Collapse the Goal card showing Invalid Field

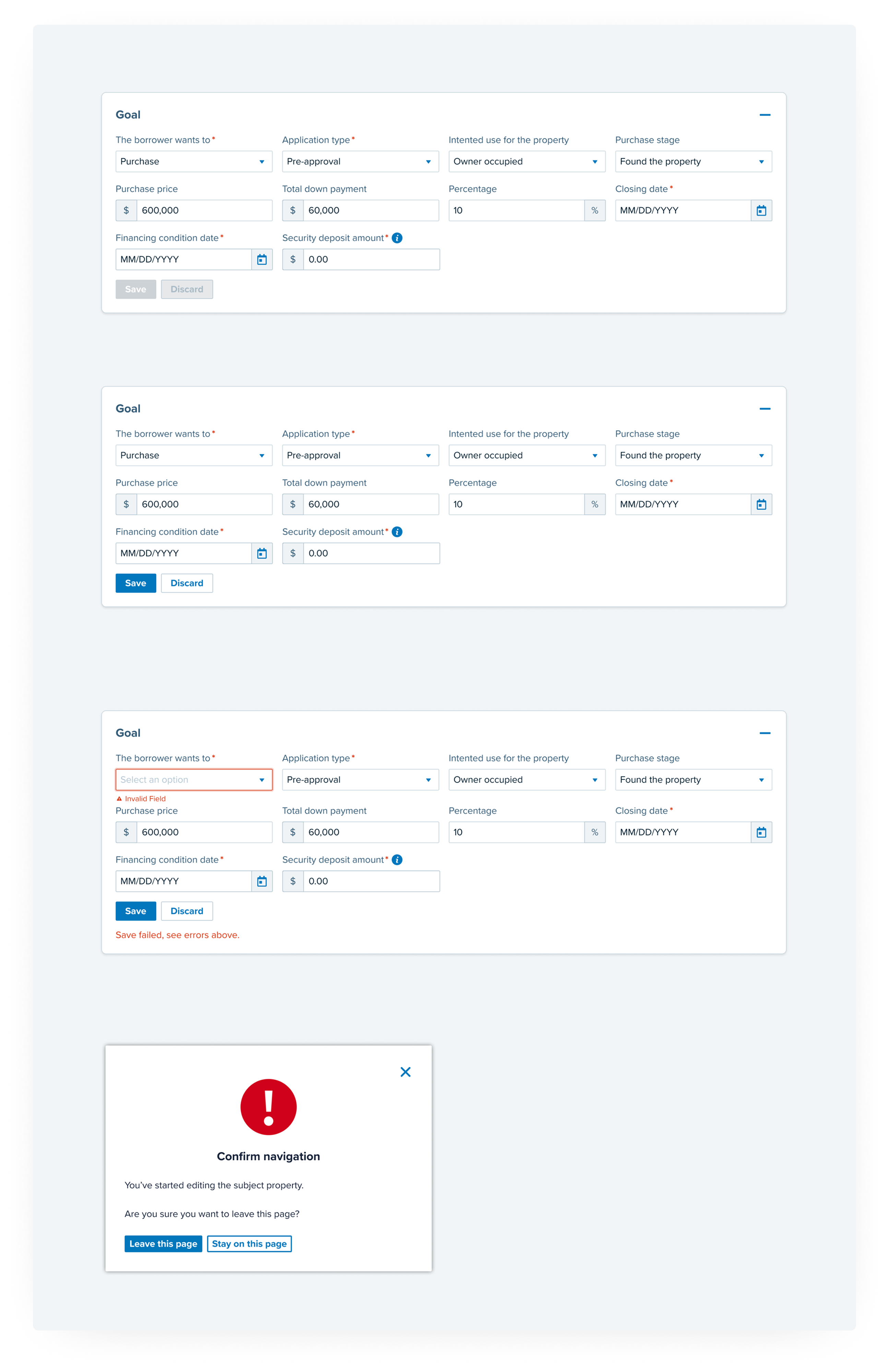(x=765, y=733)
